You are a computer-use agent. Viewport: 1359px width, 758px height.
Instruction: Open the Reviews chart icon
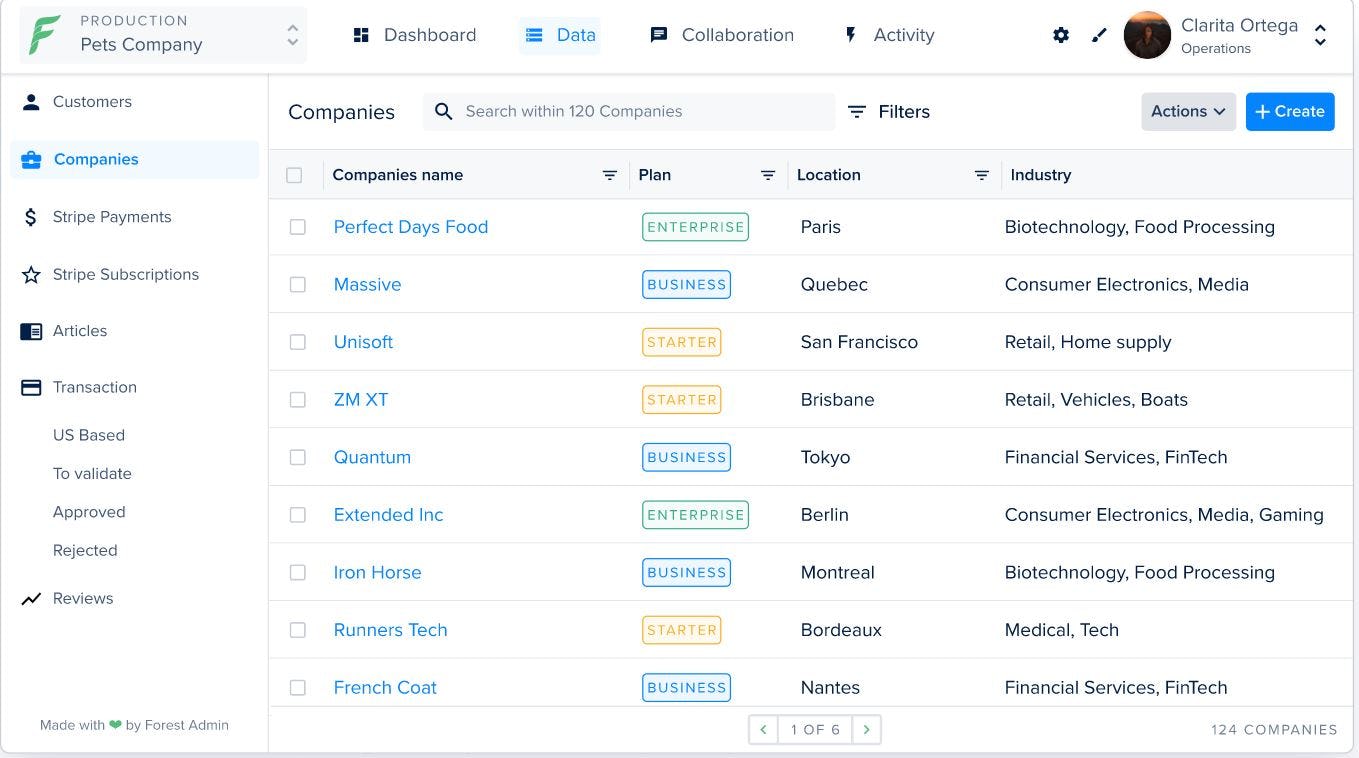tap(31, 598)
